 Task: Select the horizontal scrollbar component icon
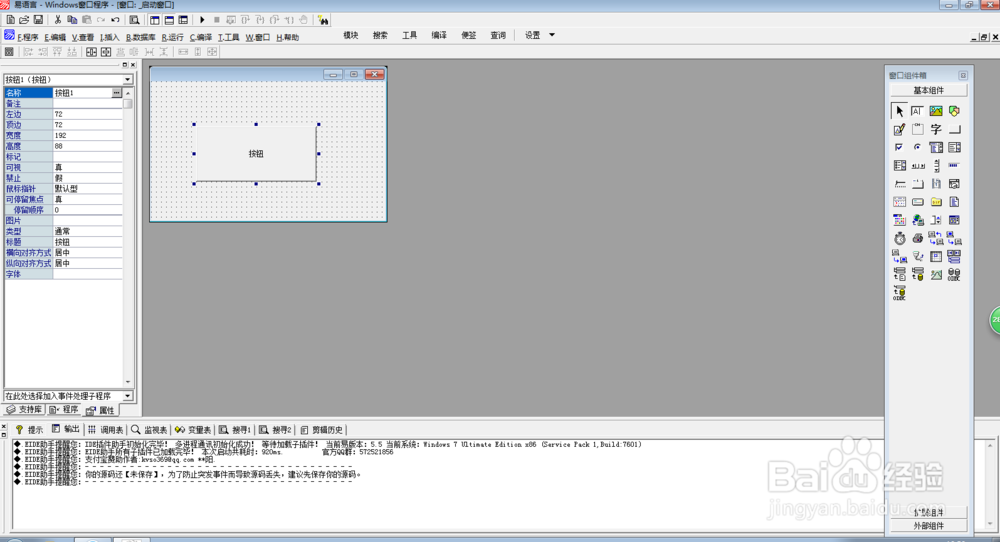click(x=917, y=166)
